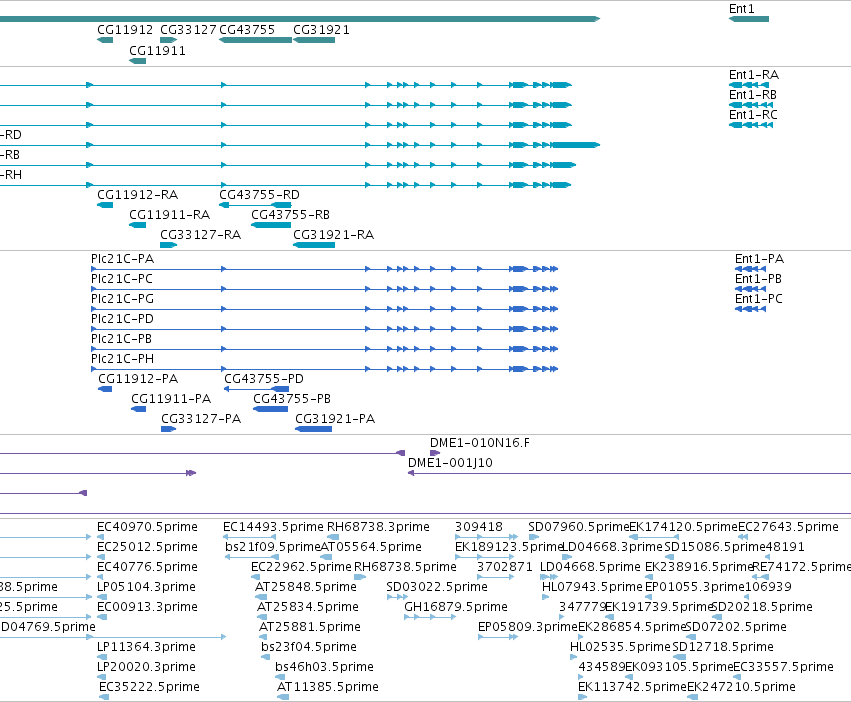Select the CG43755-RD transcript label
This screenshot has width=851, height=702.
coord(259,194)
